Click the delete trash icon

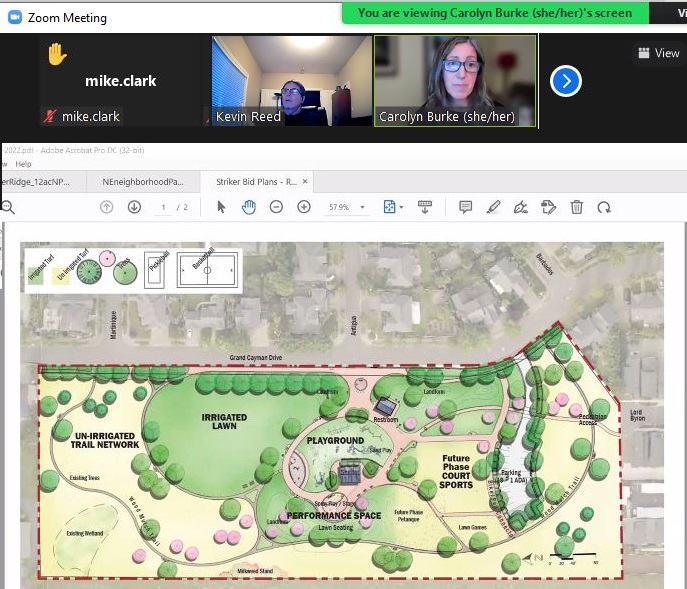click(x=577, y=207)
